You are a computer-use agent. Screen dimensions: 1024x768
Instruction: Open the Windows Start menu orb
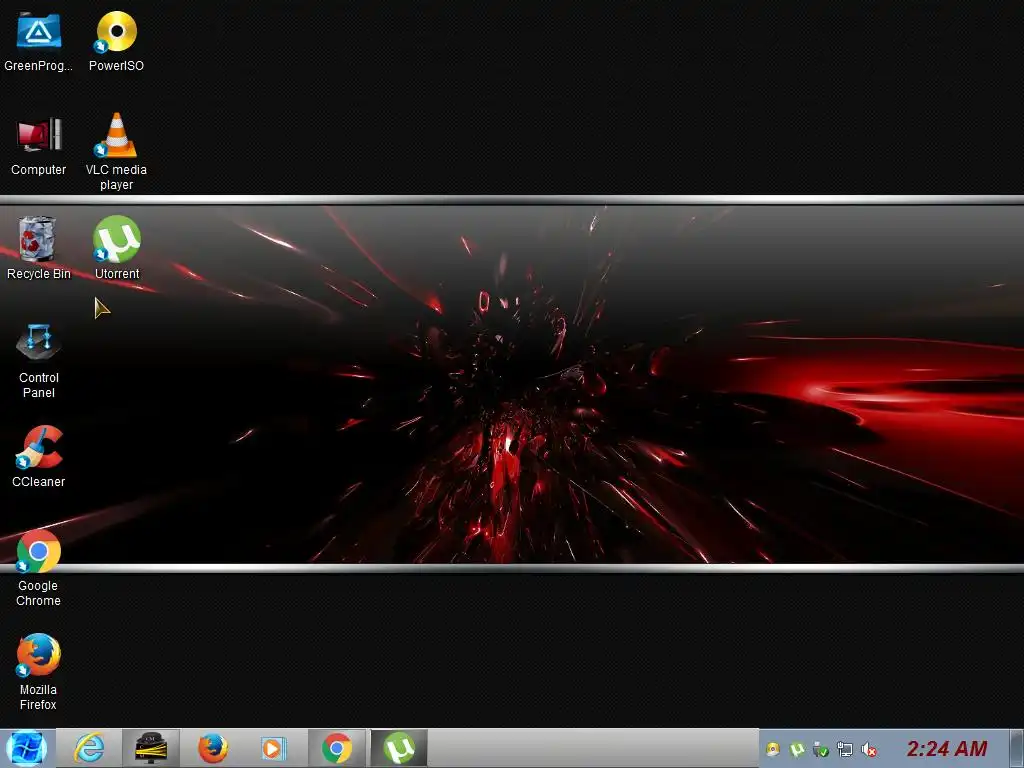(x=26, y=748)
